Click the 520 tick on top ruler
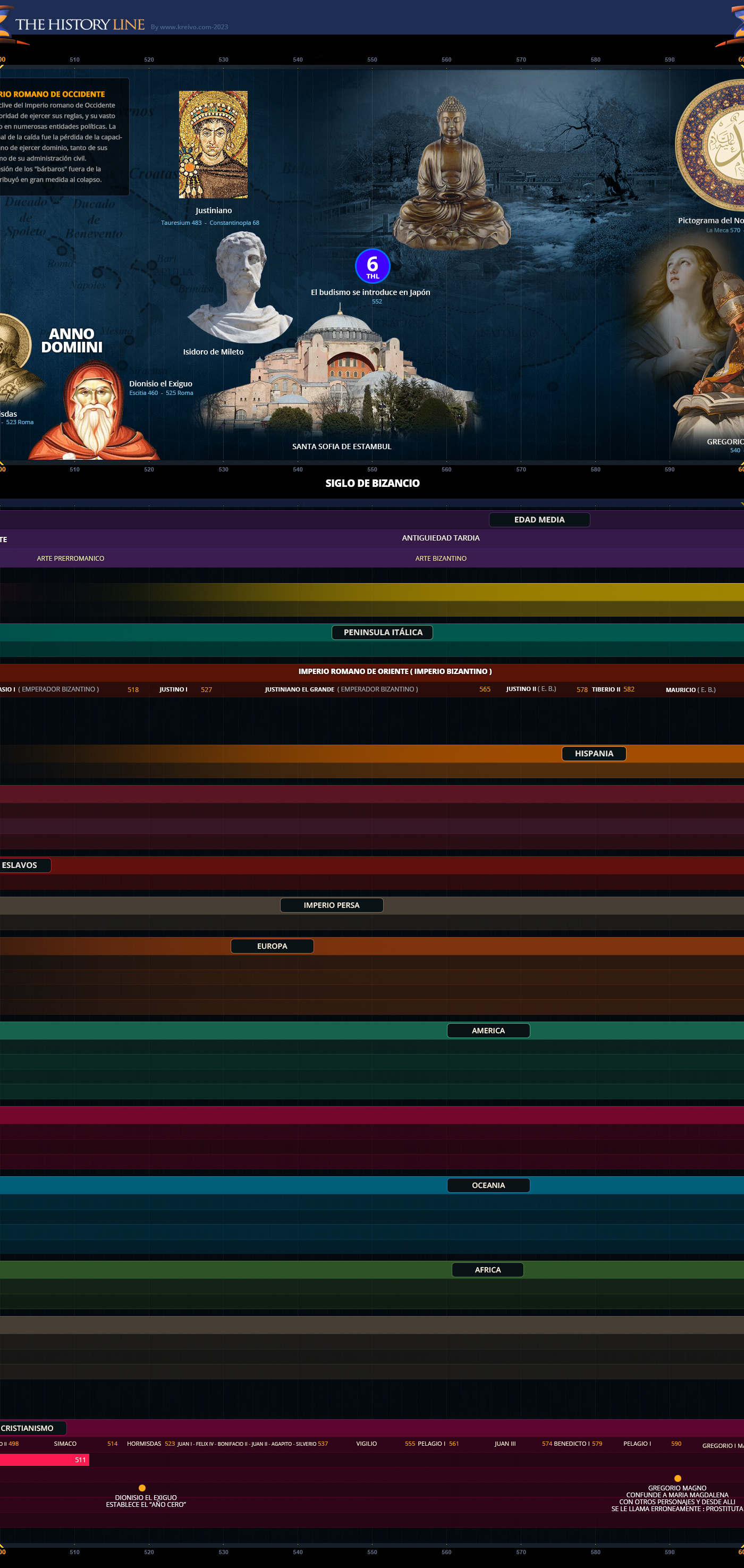Image resolution: width=744 pixels, height=1568 pixels. tap(149, 60)
